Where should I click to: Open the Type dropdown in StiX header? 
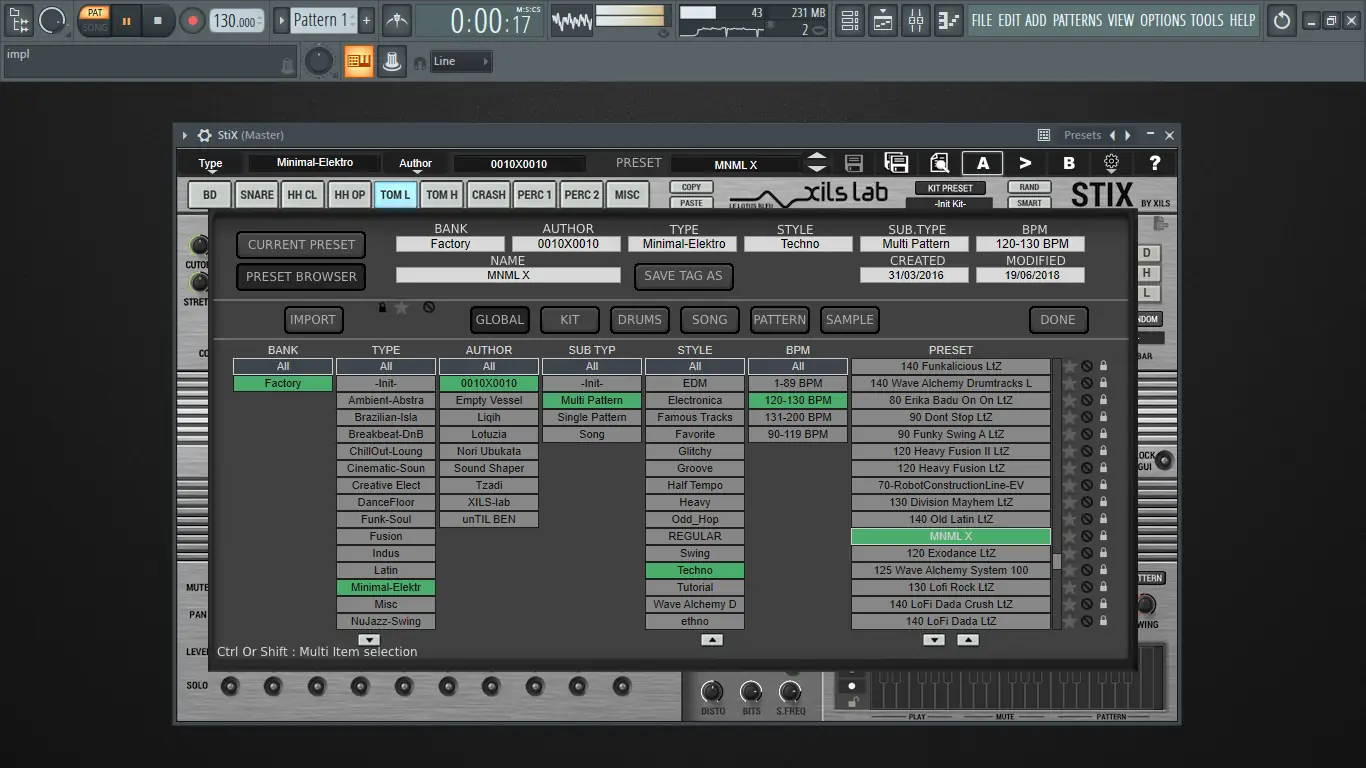coord(210,164)
